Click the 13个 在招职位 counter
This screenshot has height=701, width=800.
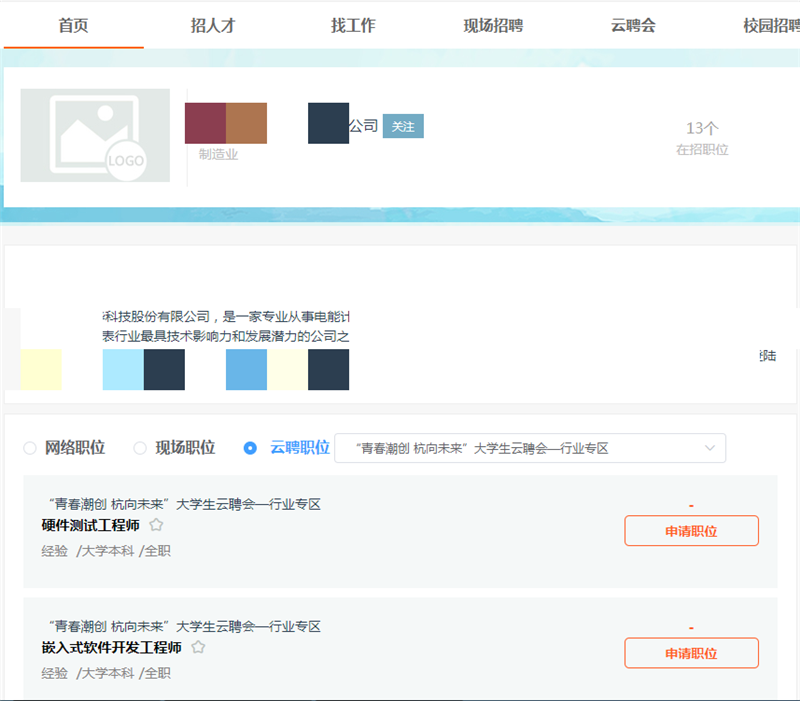pyautogui.click(x=702, y=138)
